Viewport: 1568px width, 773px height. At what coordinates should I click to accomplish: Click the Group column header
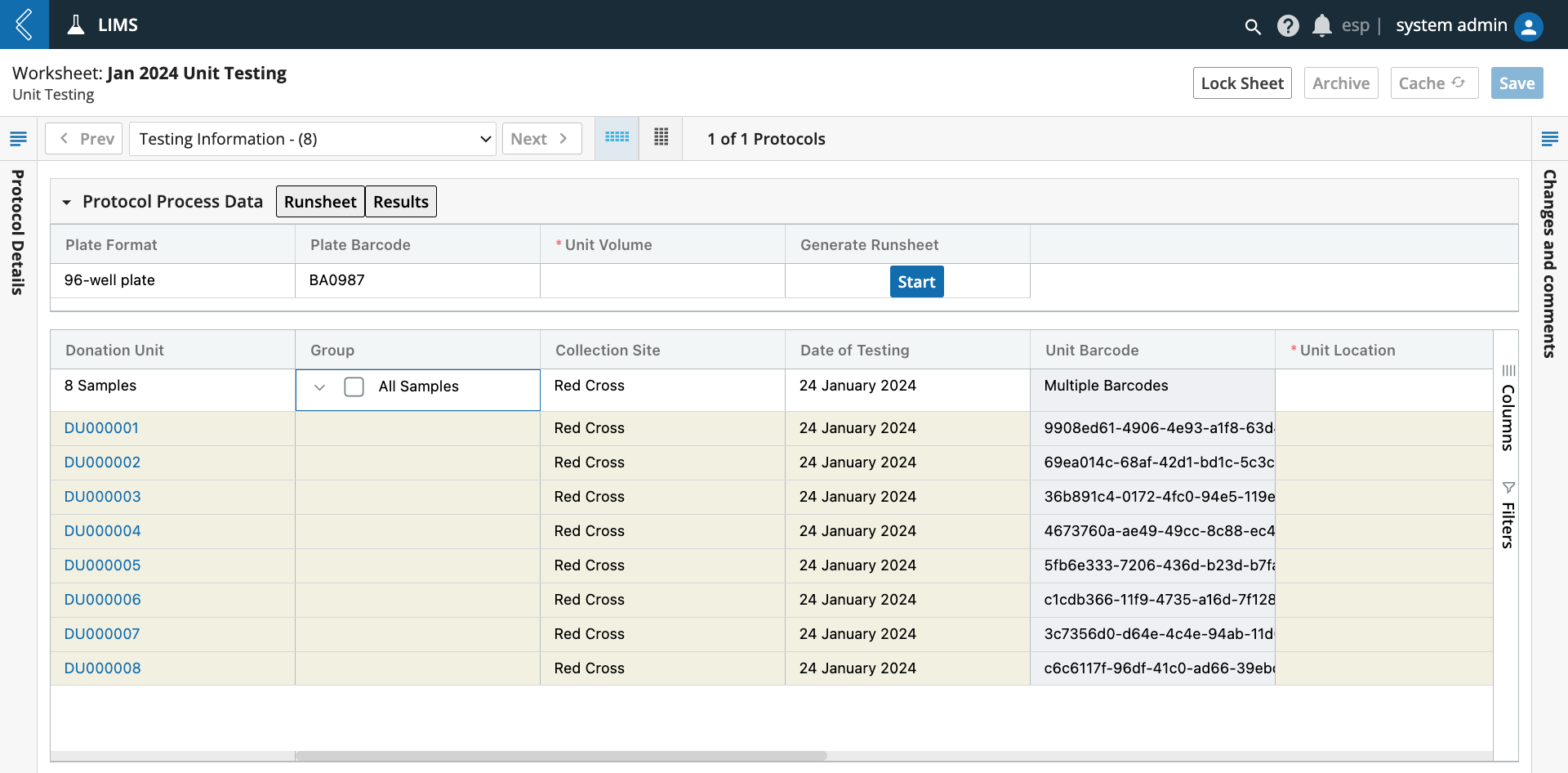click(x=417, y=350)
